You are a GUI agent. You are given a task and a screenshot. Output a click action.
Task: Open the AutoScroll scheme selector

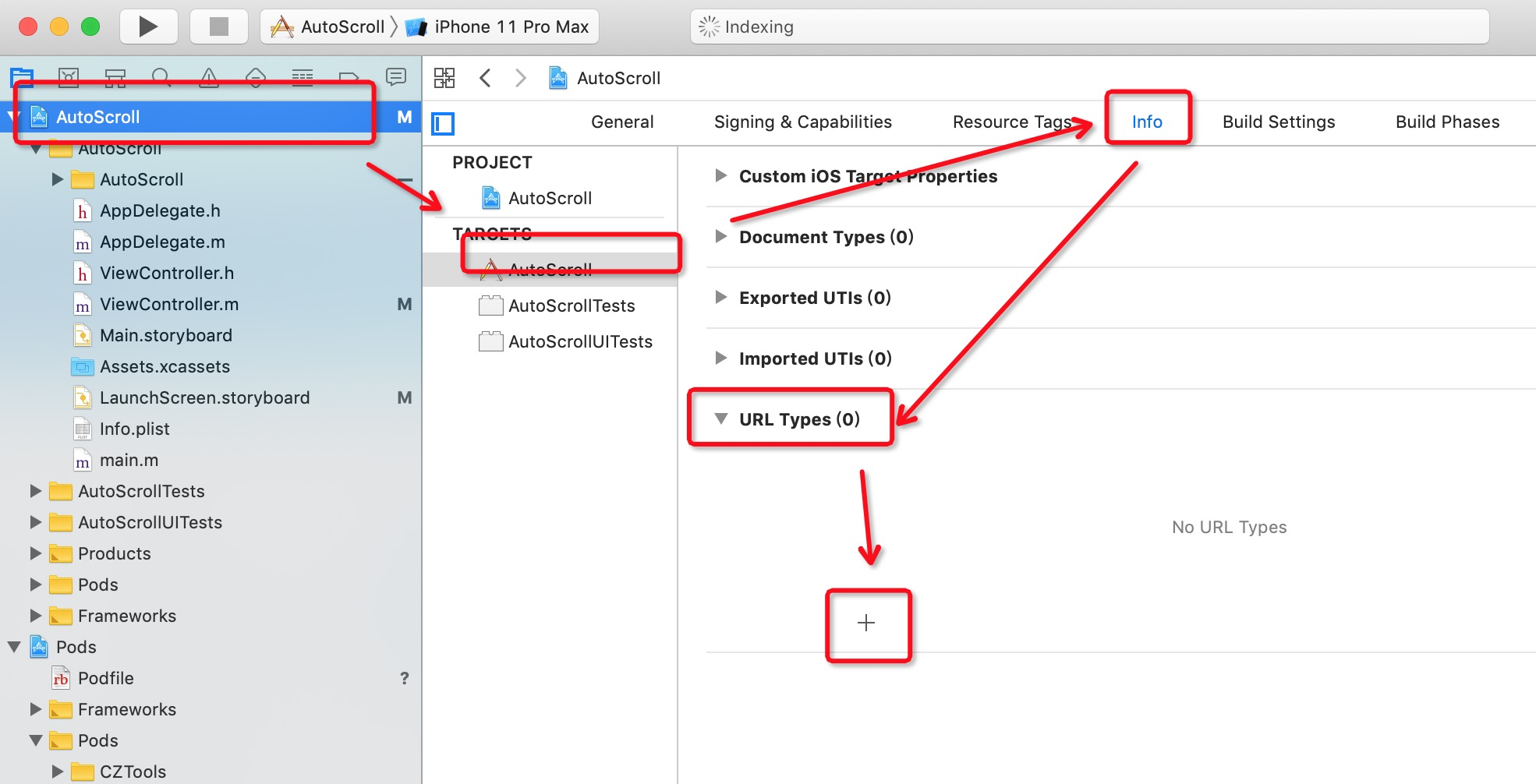tap(328, 26)
